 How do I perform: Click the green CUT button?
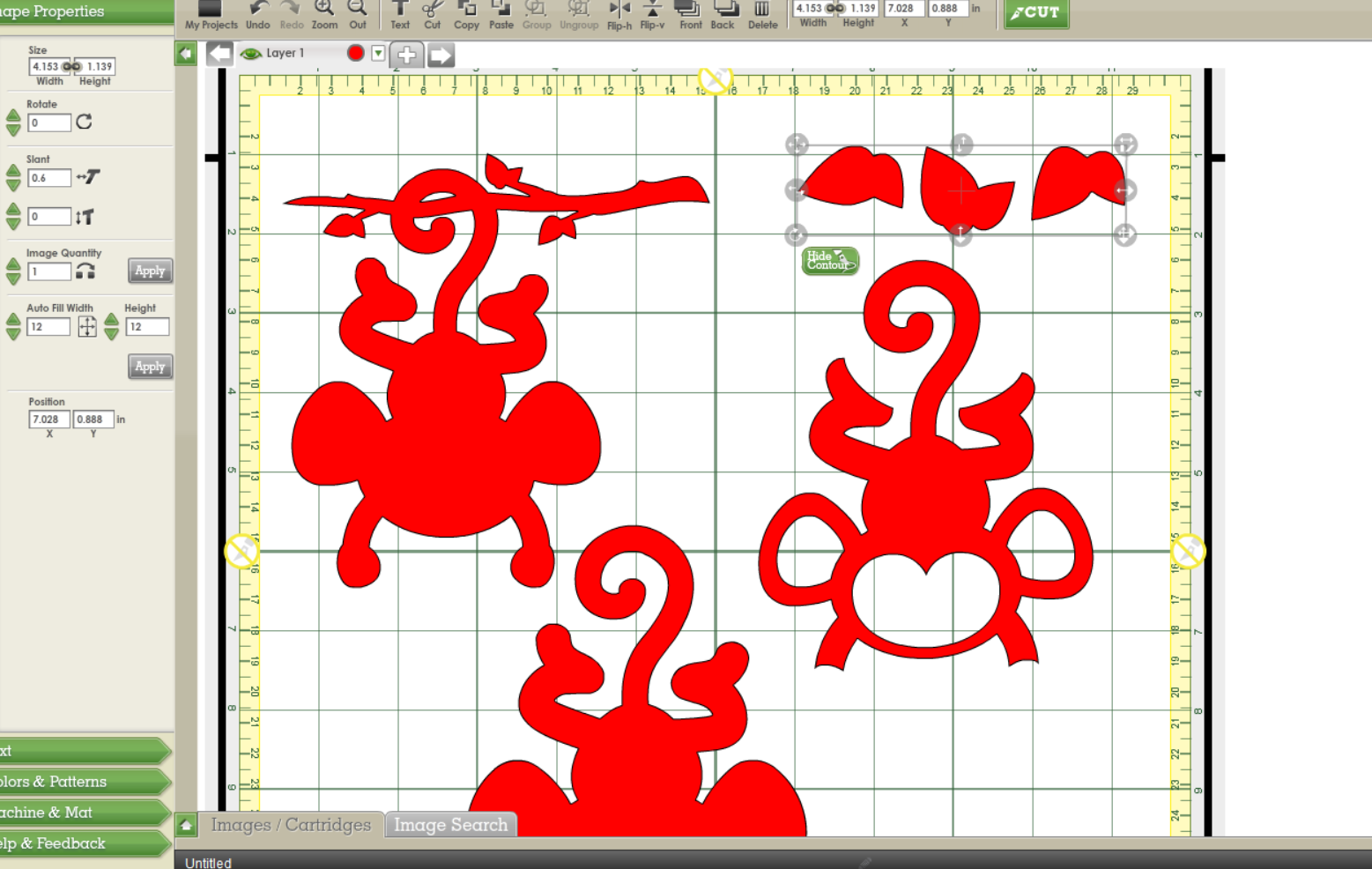click(1036, 12)
